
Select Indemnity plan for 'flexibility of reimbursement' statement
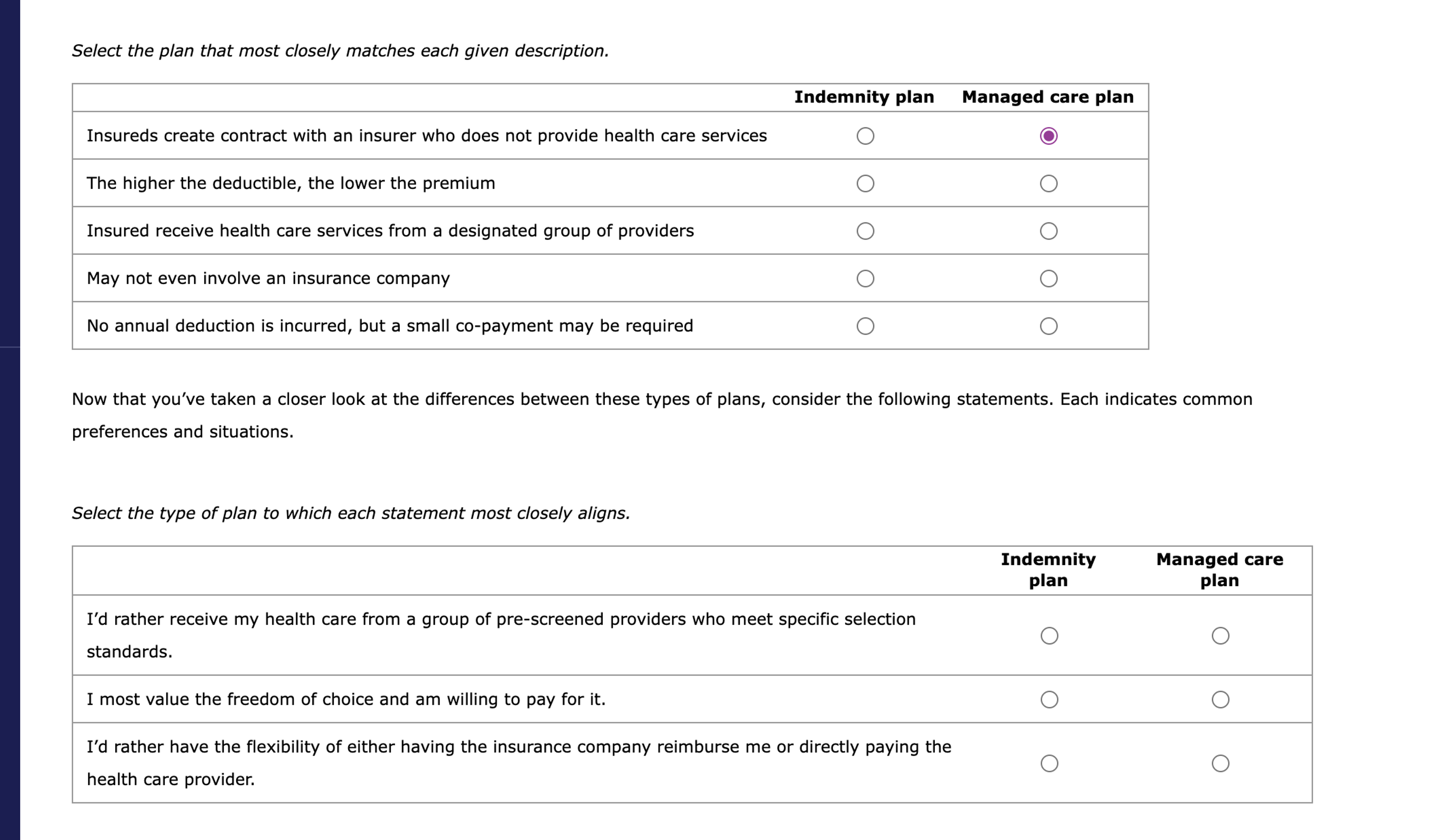[x=1049, y=764]
